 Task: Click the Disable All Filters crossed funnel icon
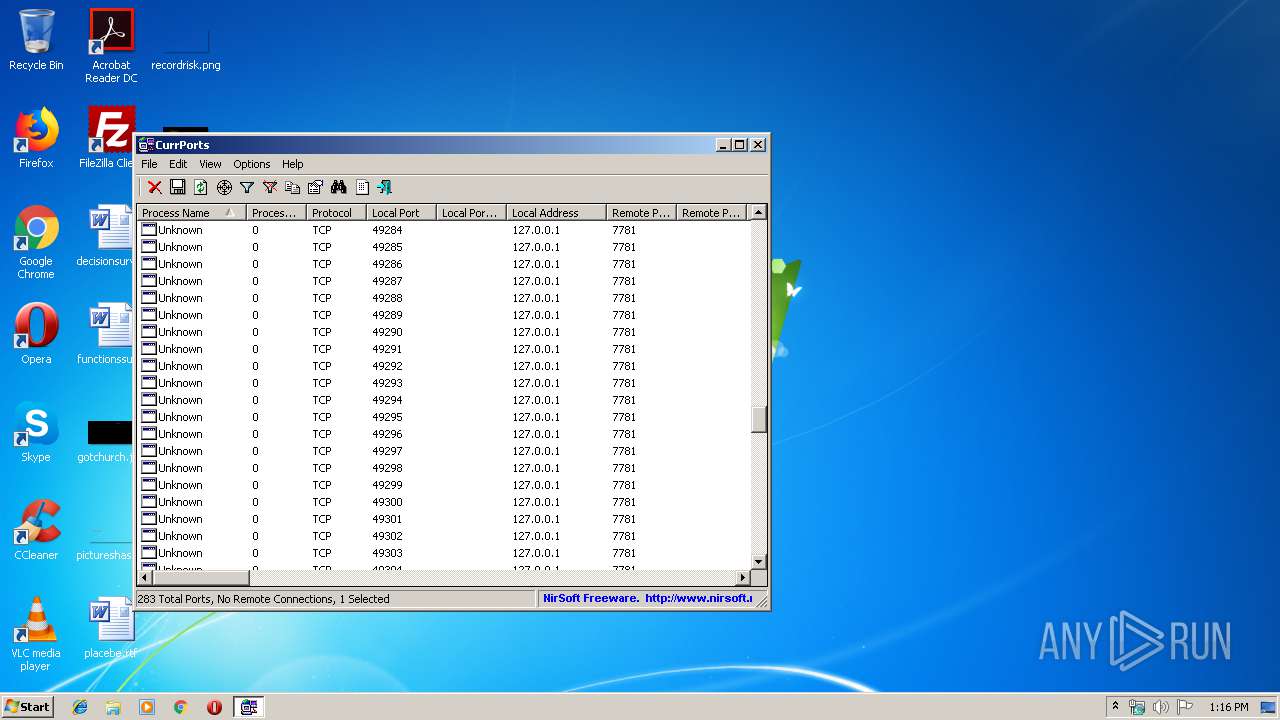pos(270,187)
